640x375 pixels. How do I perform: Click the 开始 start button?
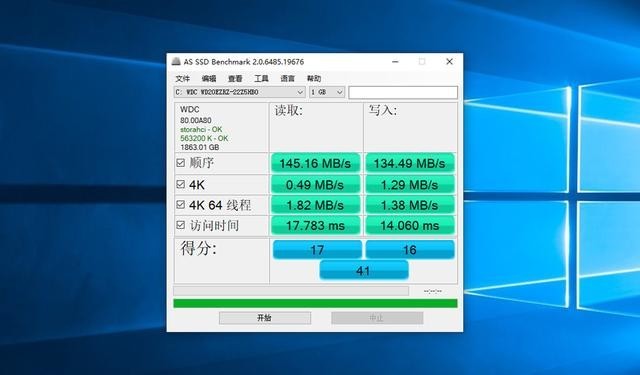click(264, 318)
